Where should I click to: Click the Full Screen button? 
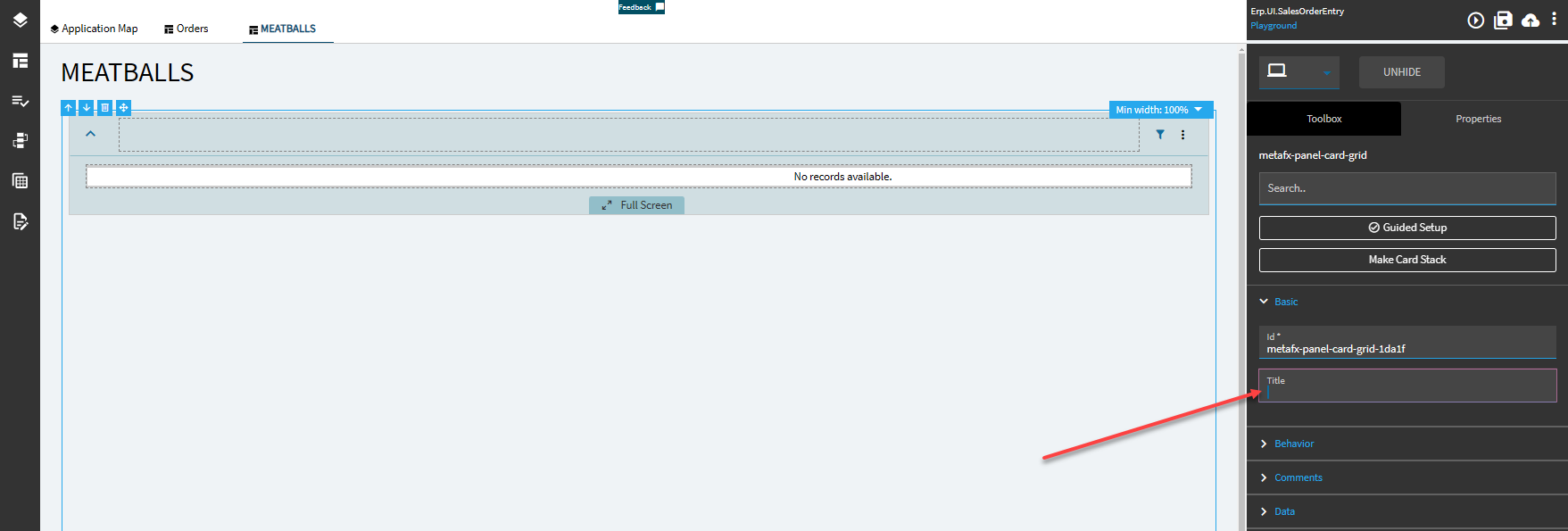(x=636, y=205)
